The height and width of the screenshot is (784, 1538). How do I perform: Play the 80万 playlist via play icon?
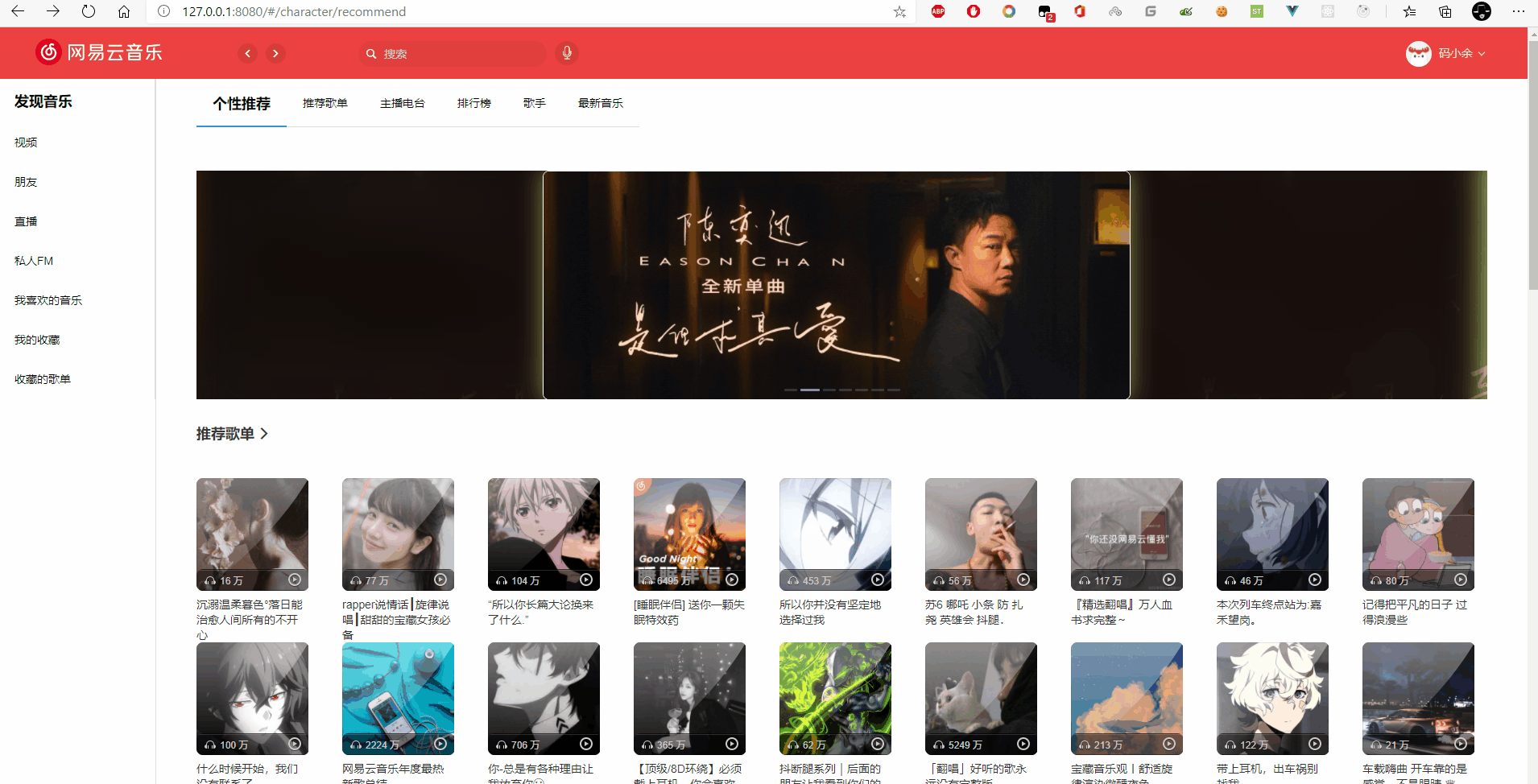click(x=1461, y=580)
